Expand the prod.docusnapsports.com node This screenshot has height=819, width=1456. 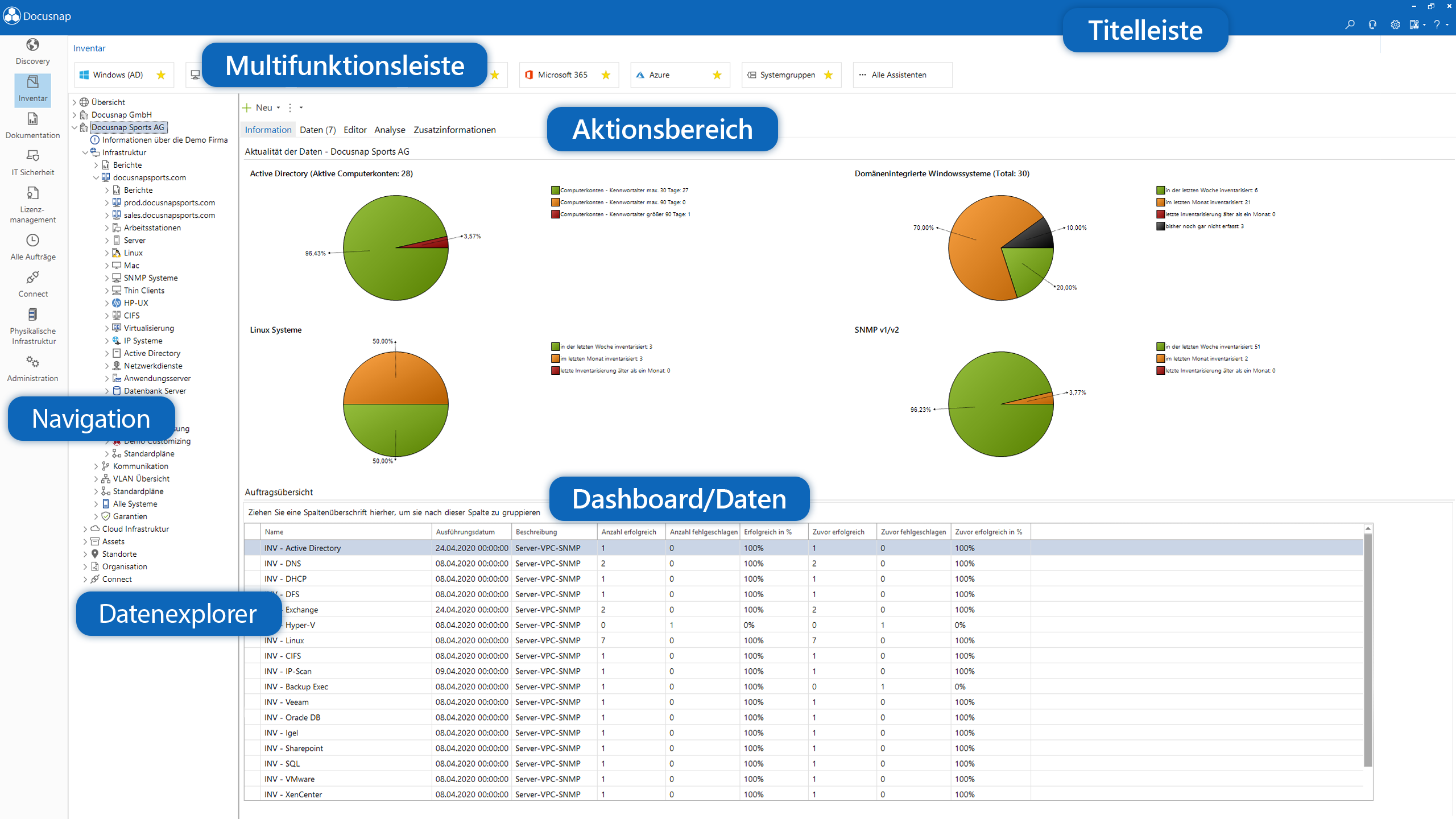(107, 203)
